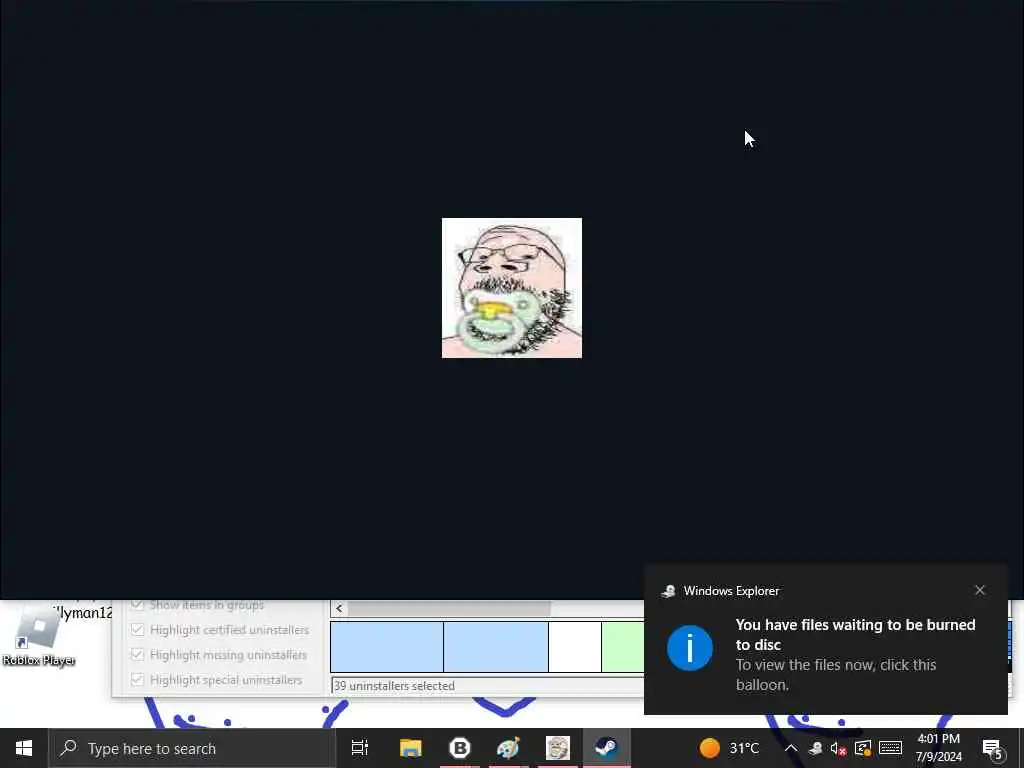The image size is (1024, 768).
Task: Toggle Show items in groups checkbox
Action: 137,605
